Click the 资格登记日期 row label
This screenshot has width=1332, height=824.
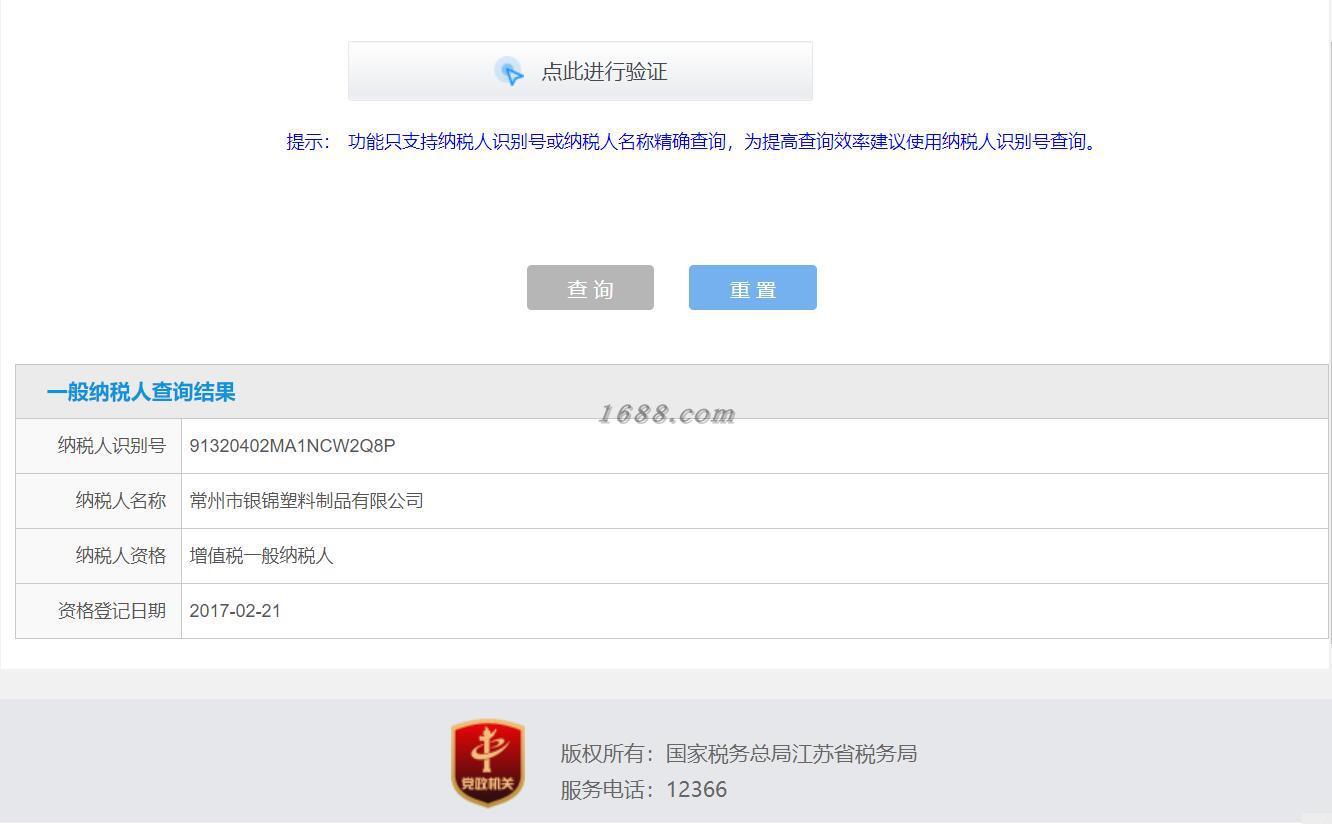[112, 611]
